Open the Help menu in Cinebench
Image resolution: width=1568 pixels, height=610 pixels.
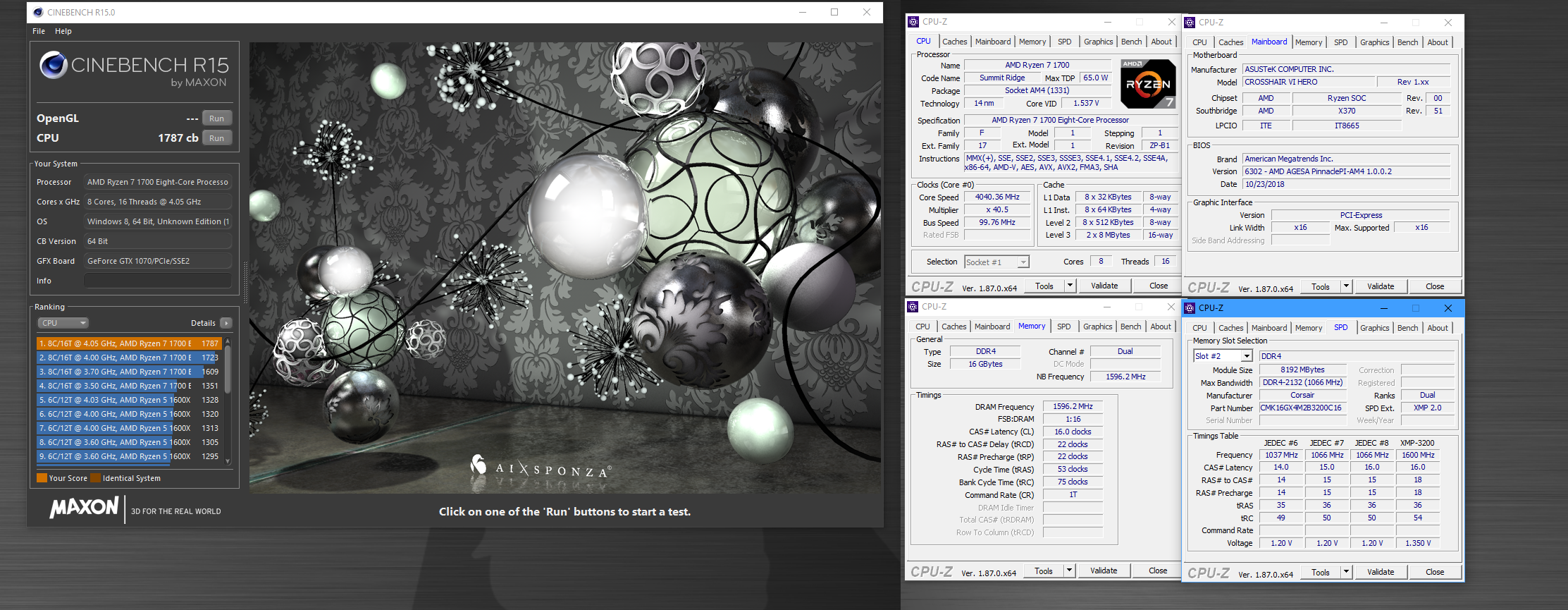click(63, 31)
